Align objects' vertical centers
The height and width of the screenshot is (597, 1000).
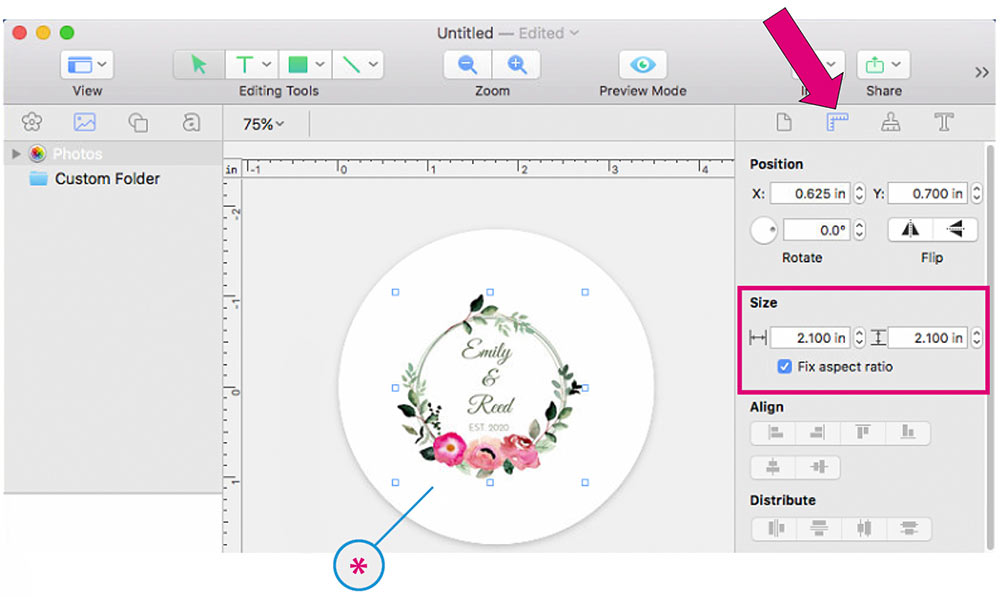[x=818, y=467]
